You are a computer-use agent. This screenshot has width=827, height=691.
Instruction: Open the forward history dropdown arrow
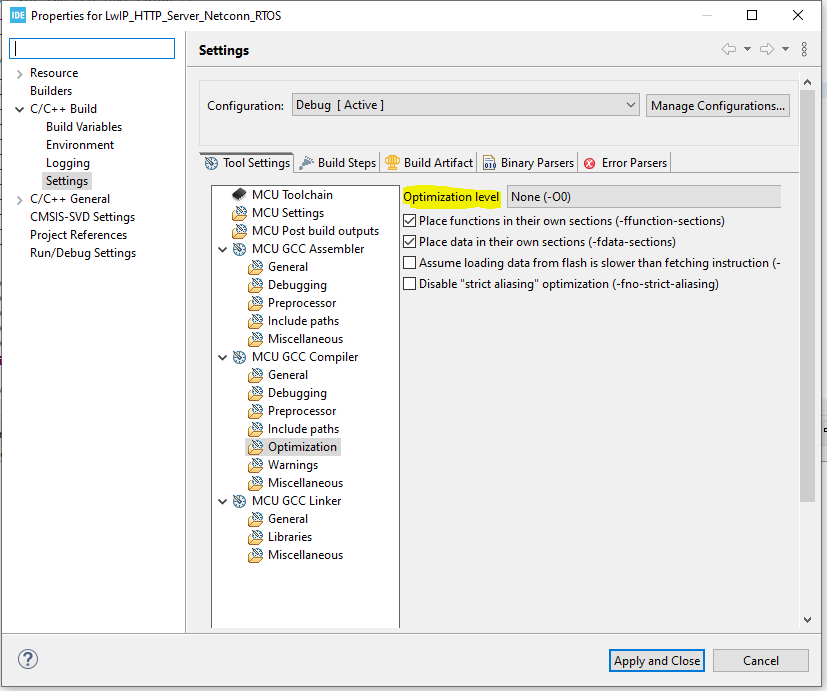pyautogui.click(x=785, y=49)
